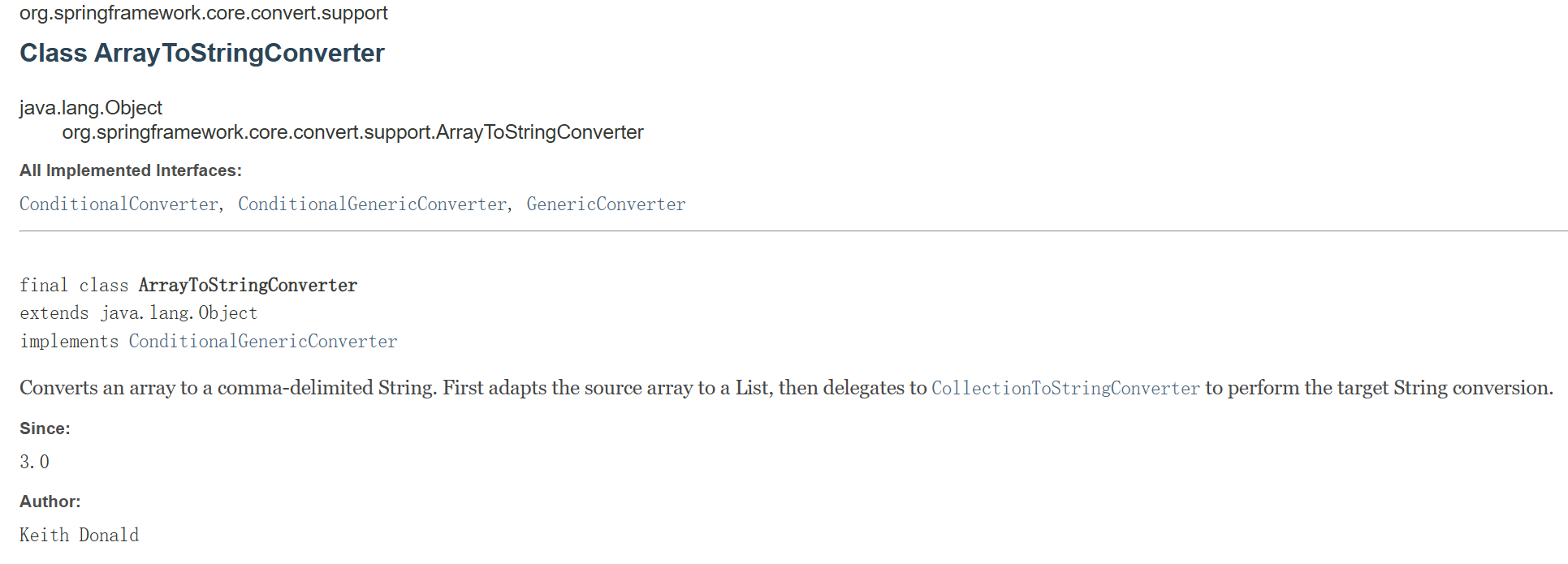This screenshot has height=564, width=1568.
Task: Click the bold ArrayToStringConverter name in class signature
Action: tap(248, 286)
